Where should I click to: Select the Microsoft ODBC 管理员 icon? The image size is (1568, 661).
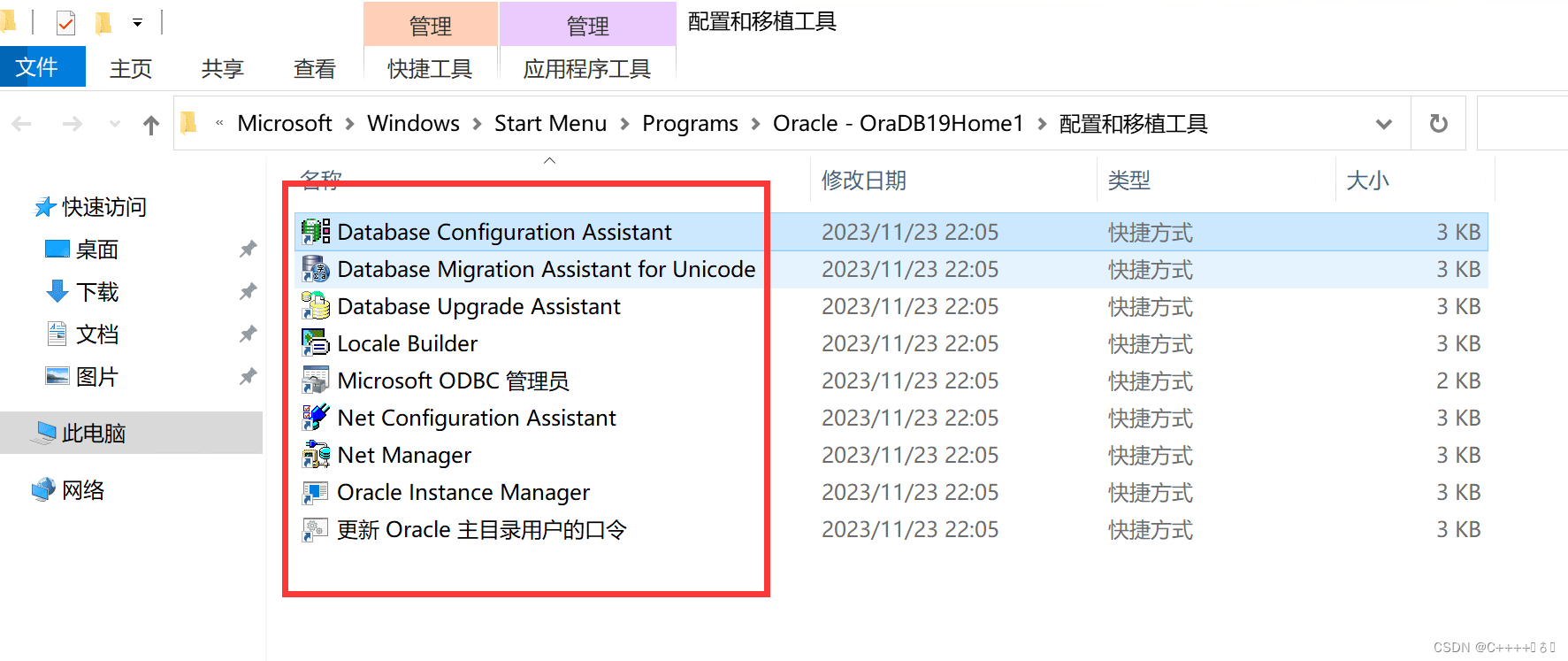[316, 380]
